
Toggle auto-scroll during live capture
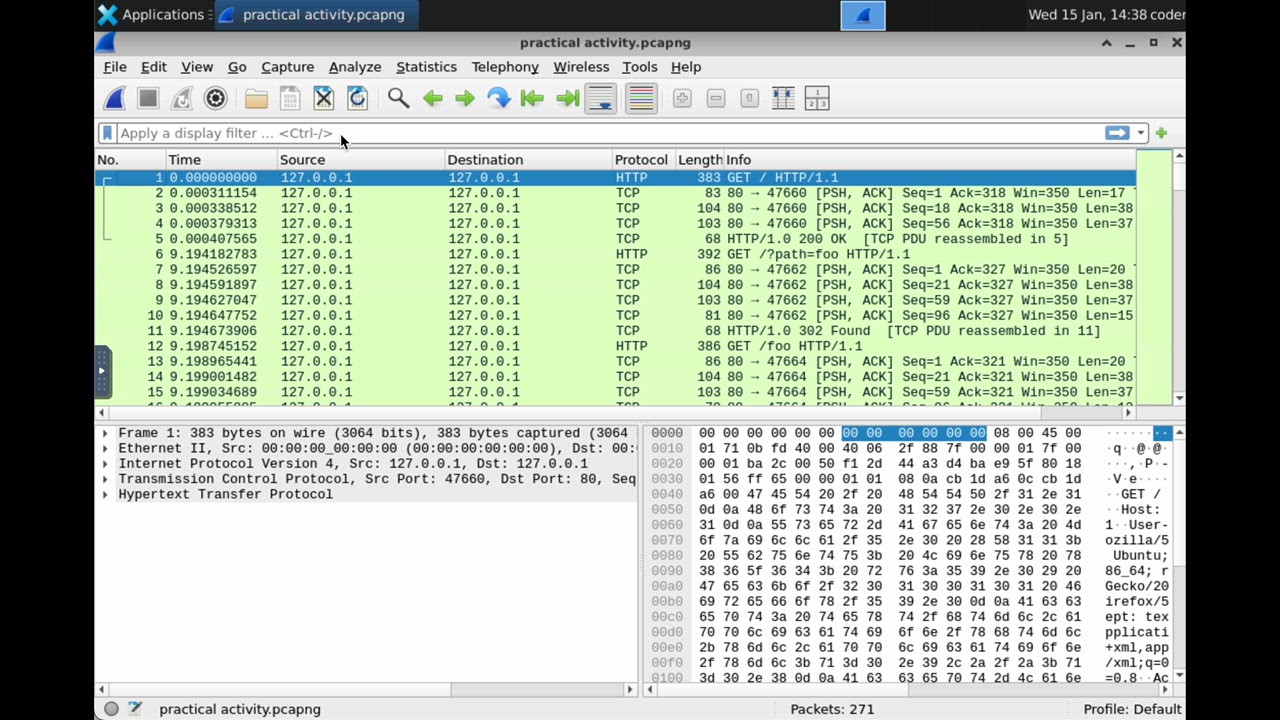(x=601, y=98)
